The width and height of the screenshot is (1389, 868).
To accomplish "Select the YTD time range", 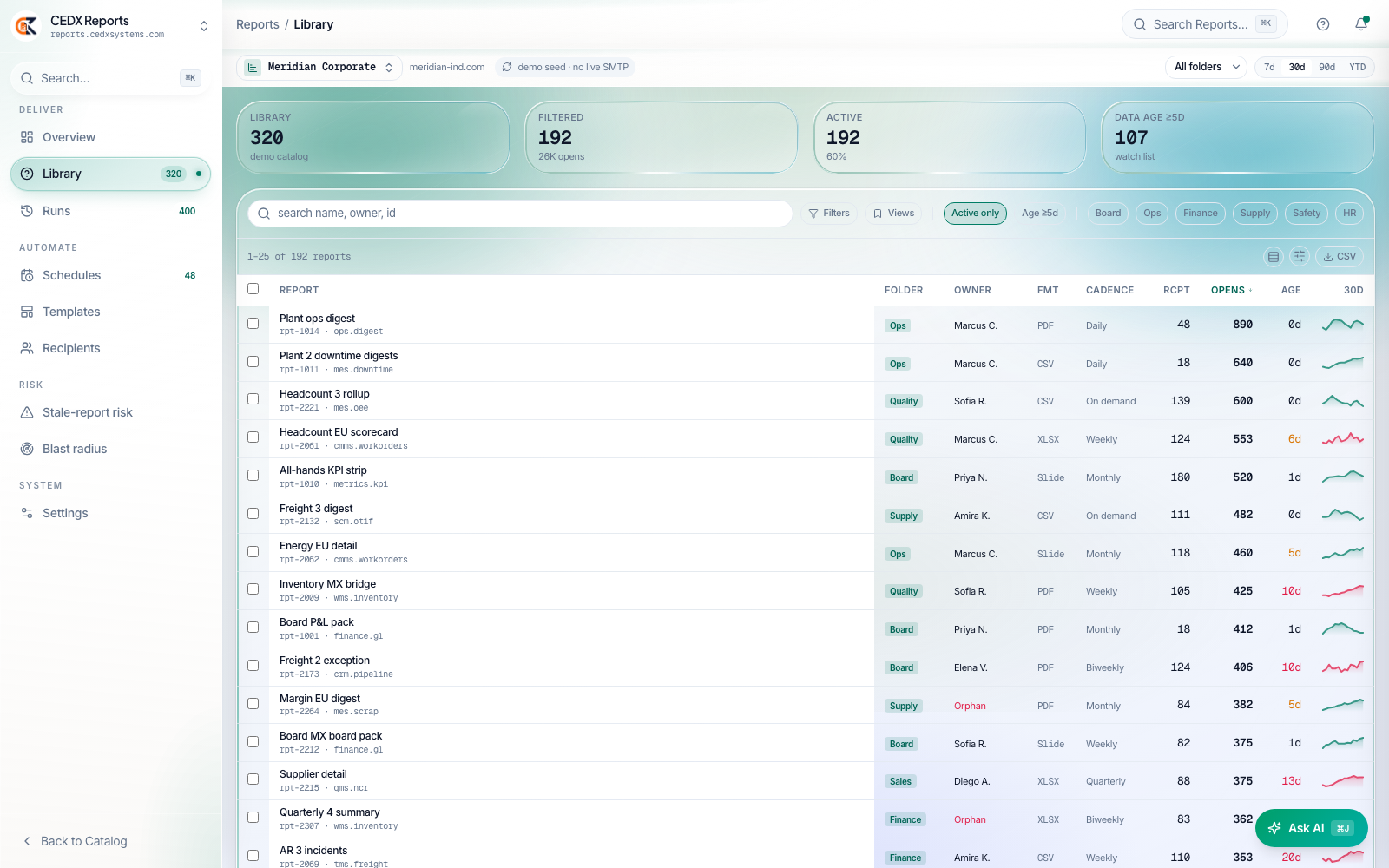I will [1358, 67].
